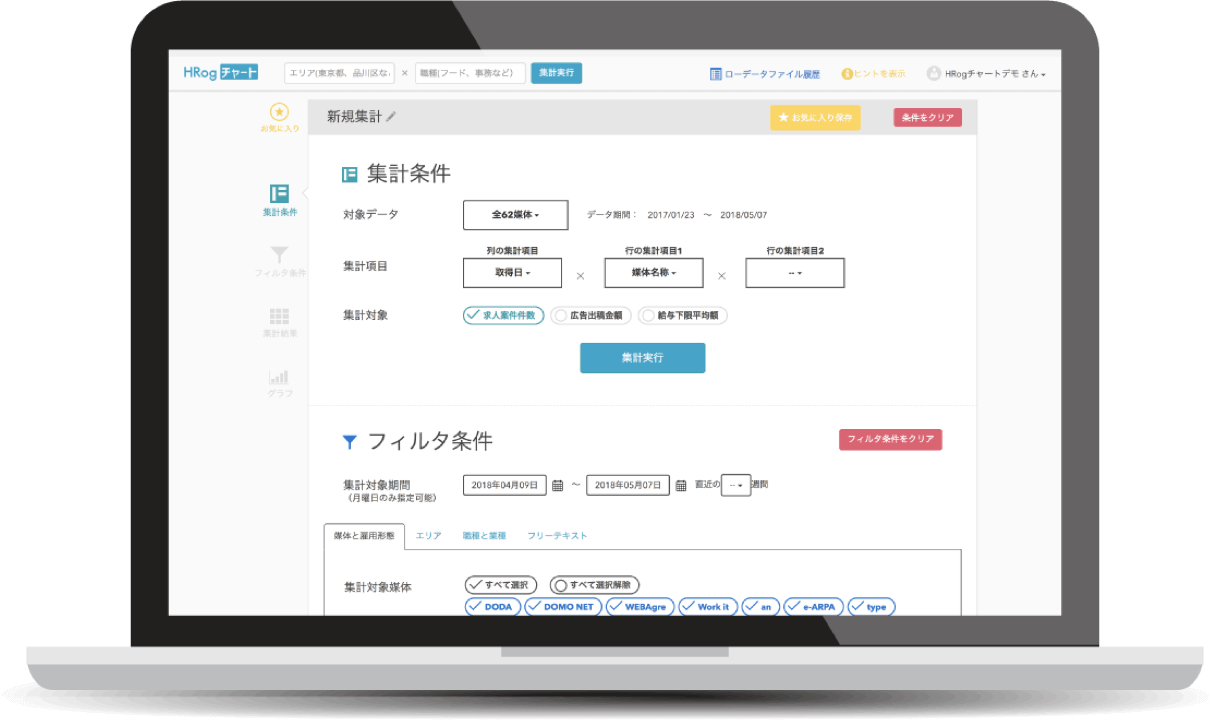Click the red 条件をクリア button

coord(927,118)
